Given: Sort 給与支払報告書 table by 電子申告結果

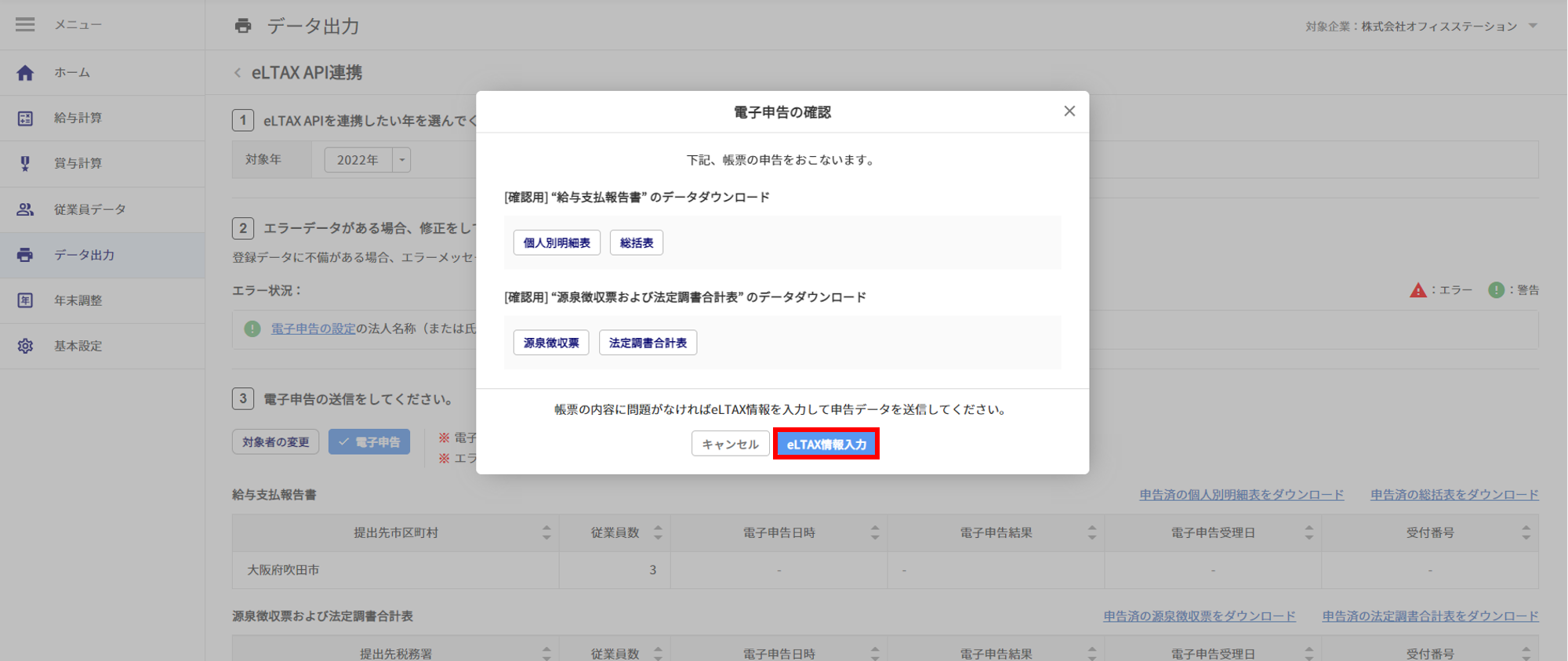Looking at the screenshot, I should 1092,533.
